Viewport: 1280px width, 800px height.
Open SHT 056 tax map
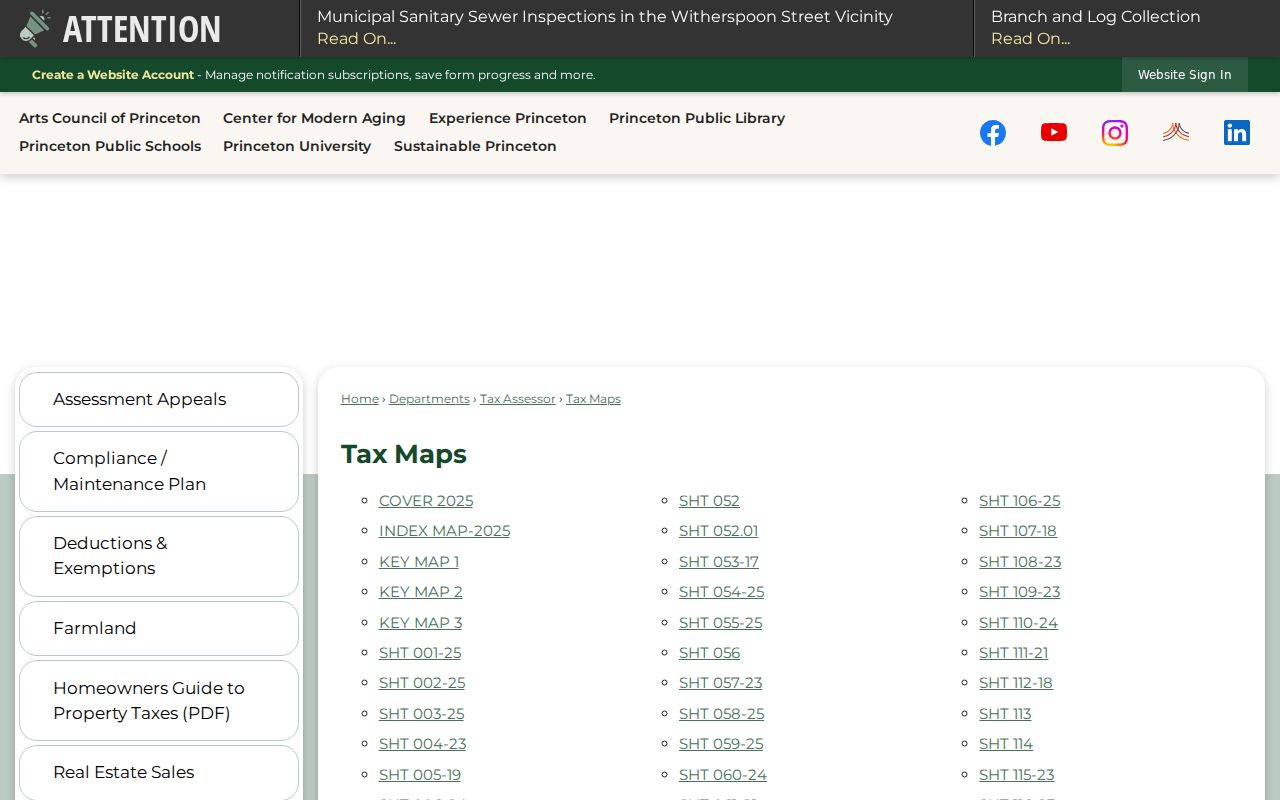click(709, 653)
